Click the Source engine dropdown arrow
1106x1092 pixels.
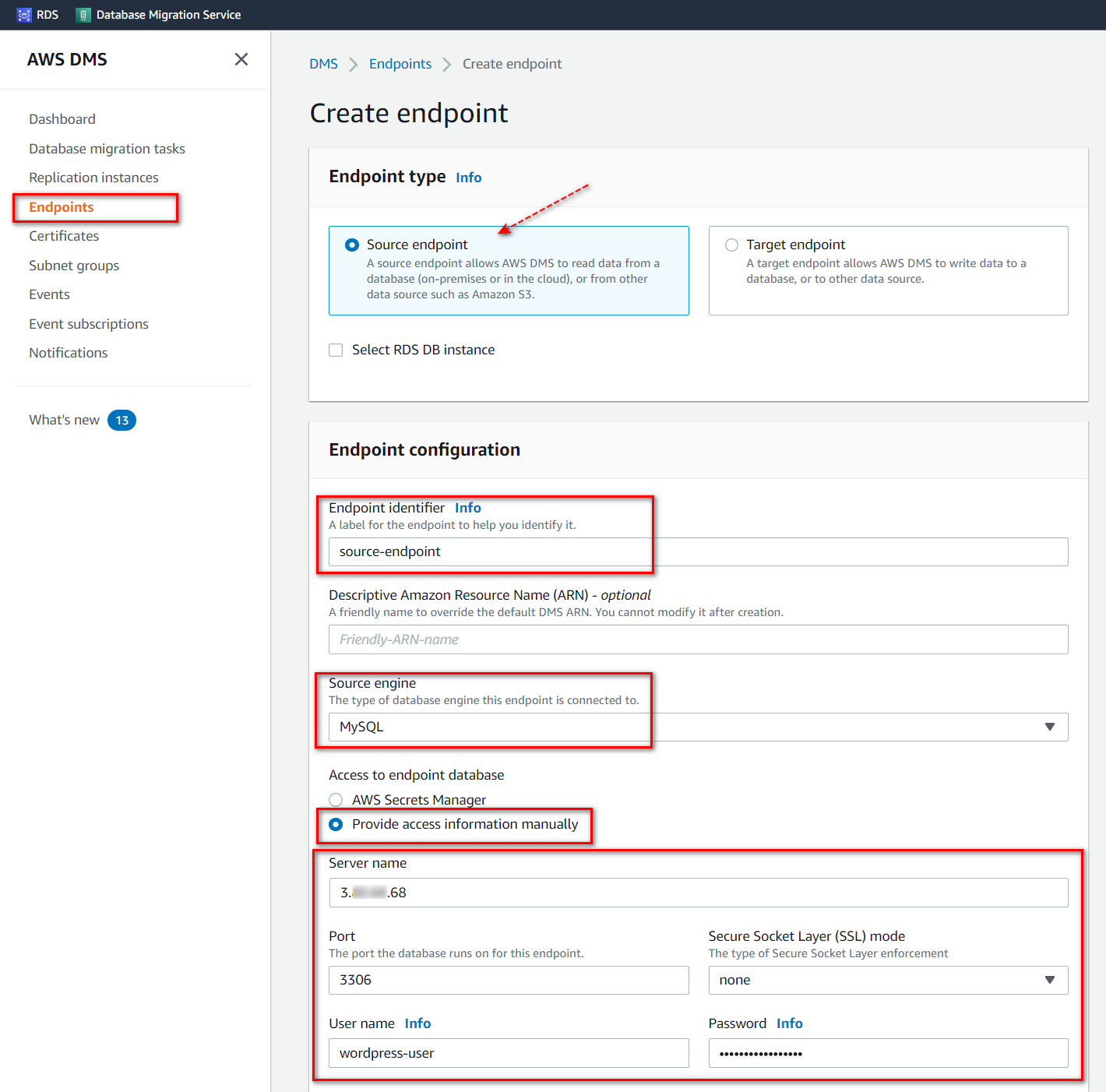pos(1050,727)
